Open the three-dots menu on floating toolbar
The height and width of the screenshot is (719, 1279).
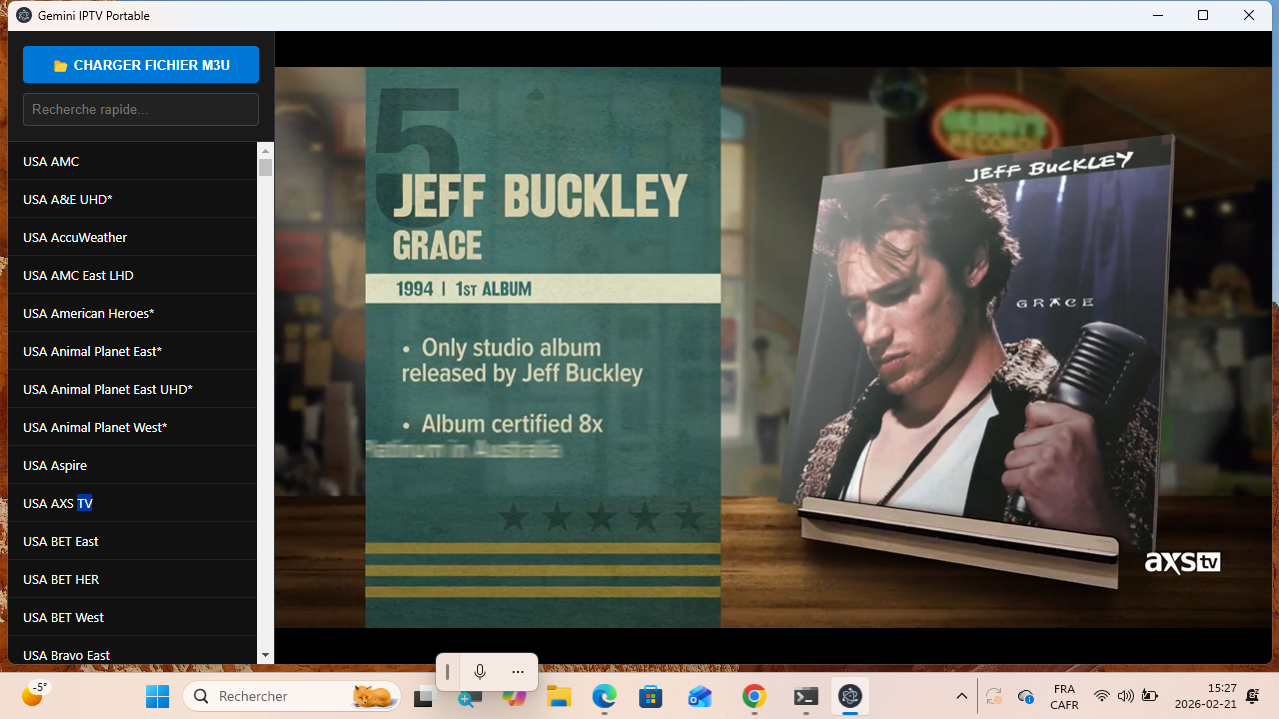pos(517,672)
